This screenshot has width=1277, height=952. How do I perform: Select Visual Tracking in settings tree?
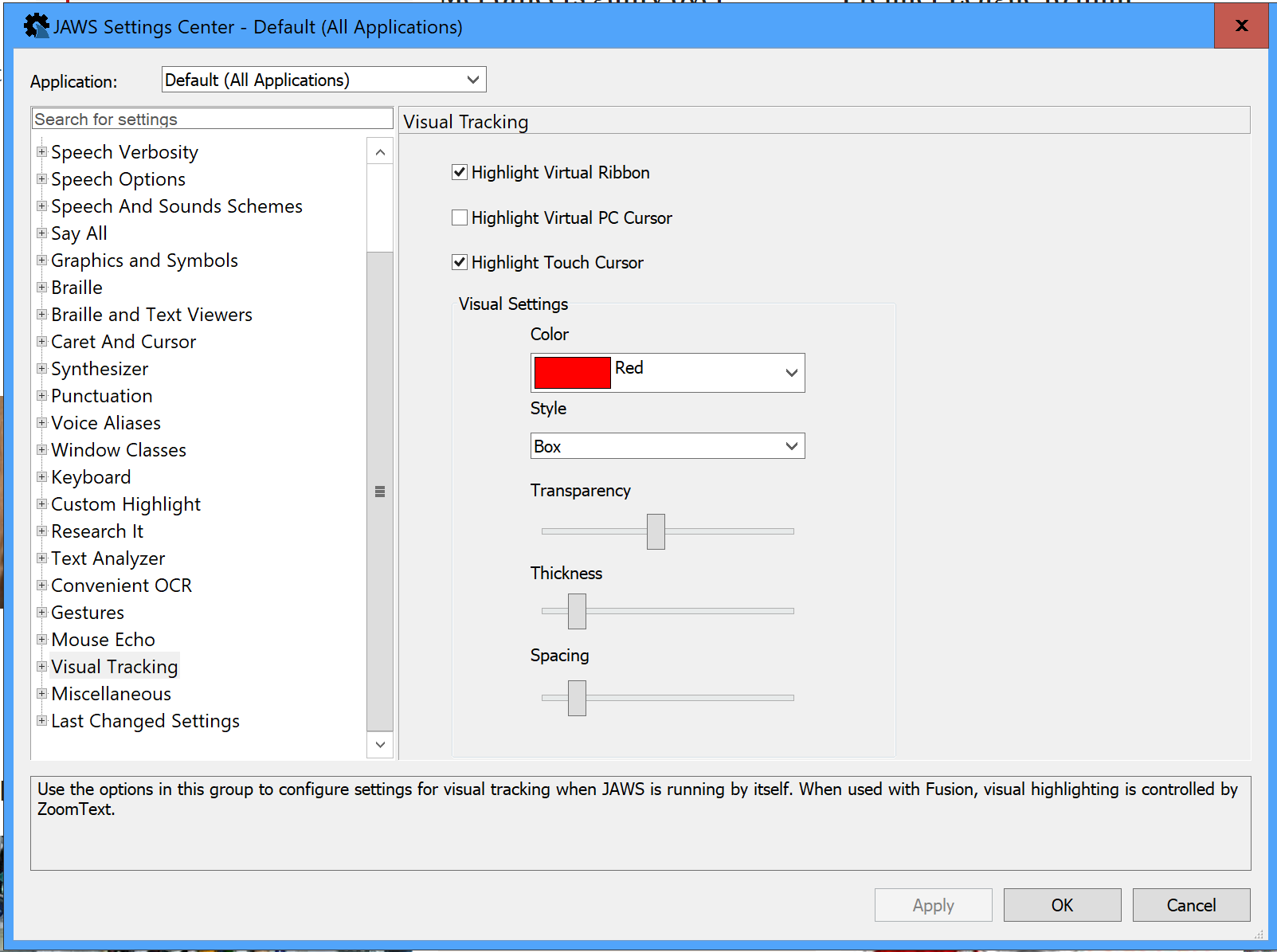pos(115,667)
